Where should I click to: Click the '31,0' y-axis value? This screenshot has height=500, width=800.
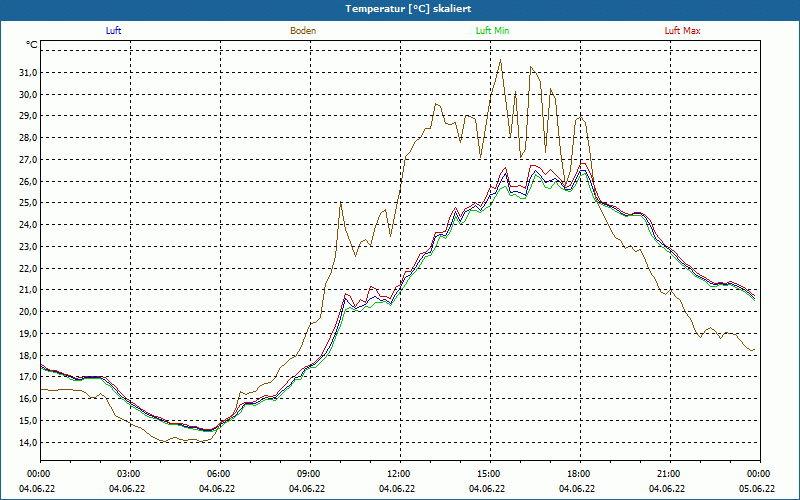click(28, 73)
